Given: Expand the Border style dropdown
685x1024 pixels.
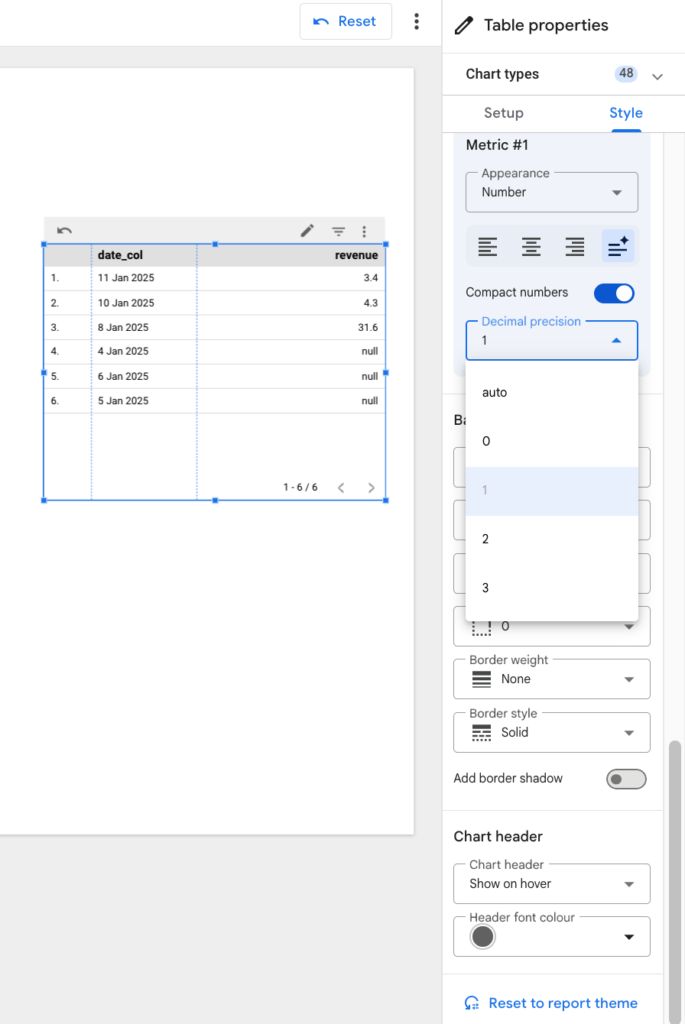Looking at the screenshot, I should point(551,733).
